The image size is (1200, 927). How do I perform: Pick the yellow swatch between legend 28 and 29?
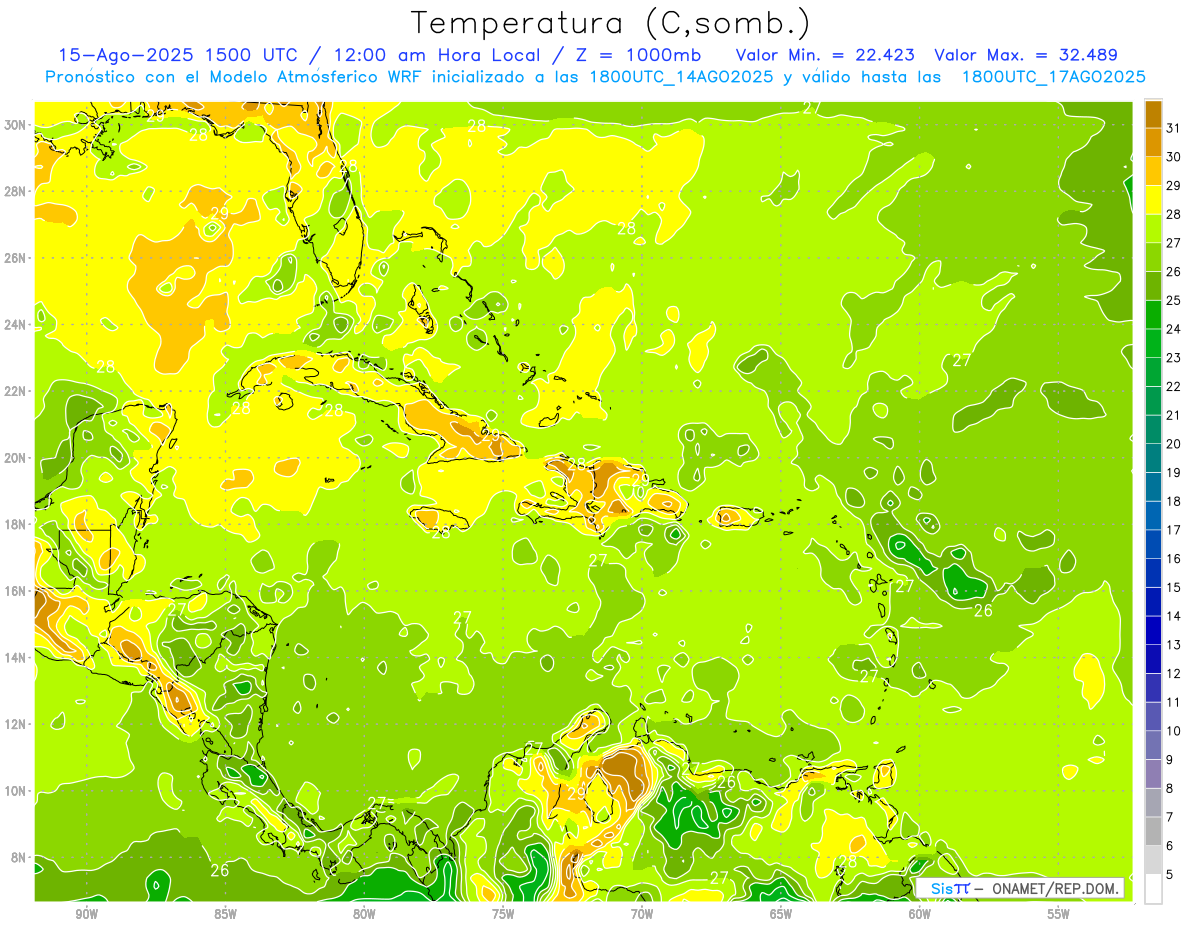(x=1153, y=199)
